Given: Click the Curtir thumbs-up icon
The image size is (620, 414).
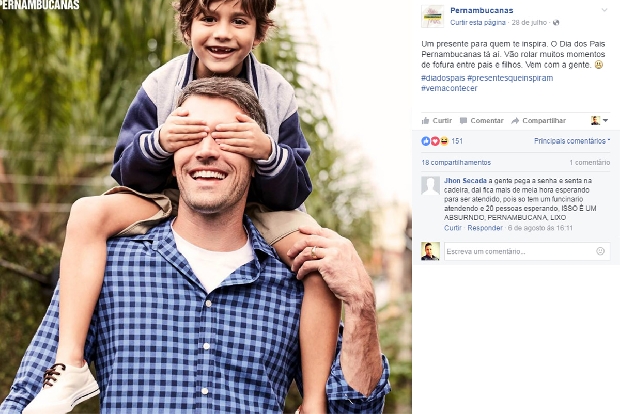Looking at the screenshot, I should [x=425, y=121].
